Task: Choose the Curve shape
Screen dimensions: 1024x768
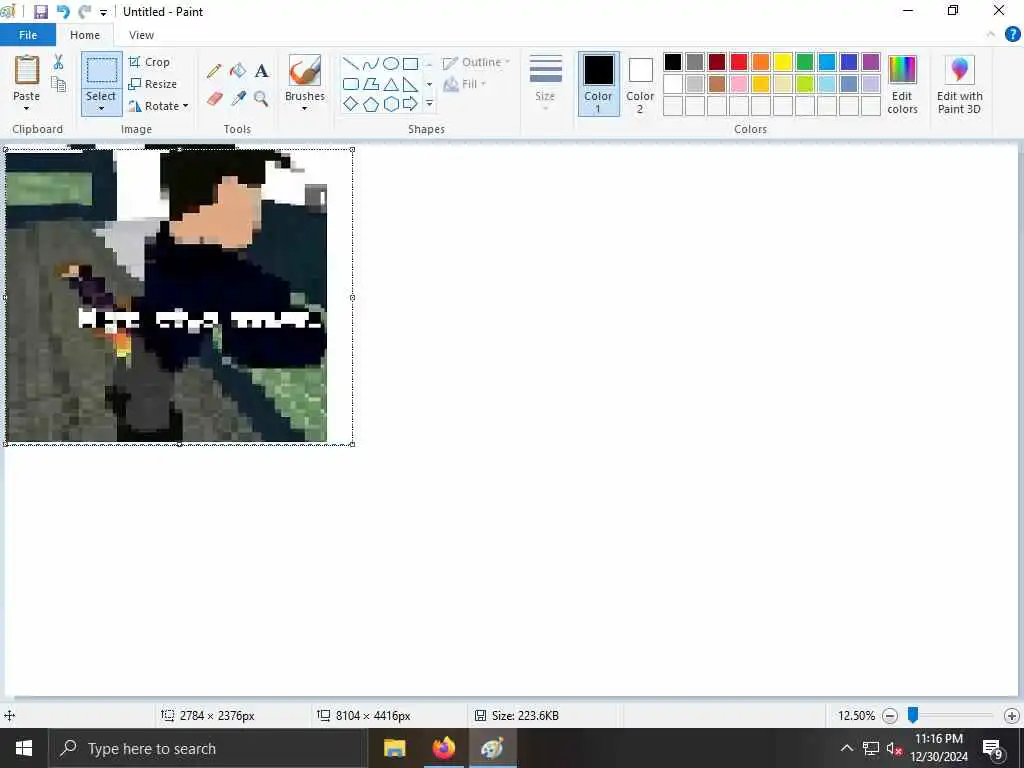Action: [x=371, y=63]
